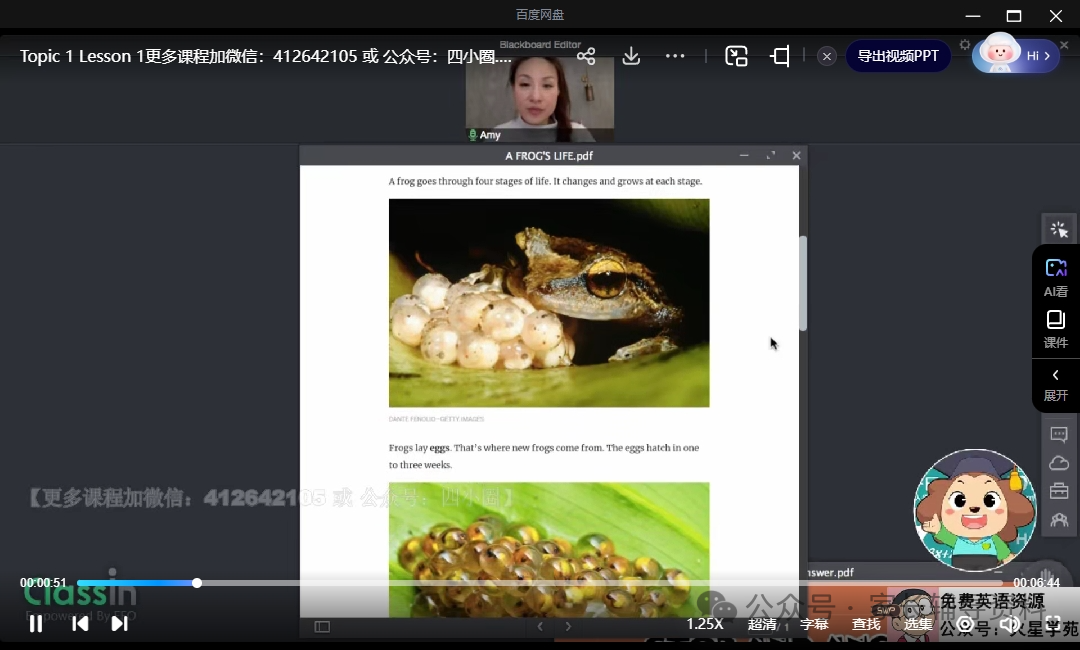Image resolution: width=1080 pixels, height=650 pixels.
Task: Click the share icon in top toolbar
Action: click(586, 56)
